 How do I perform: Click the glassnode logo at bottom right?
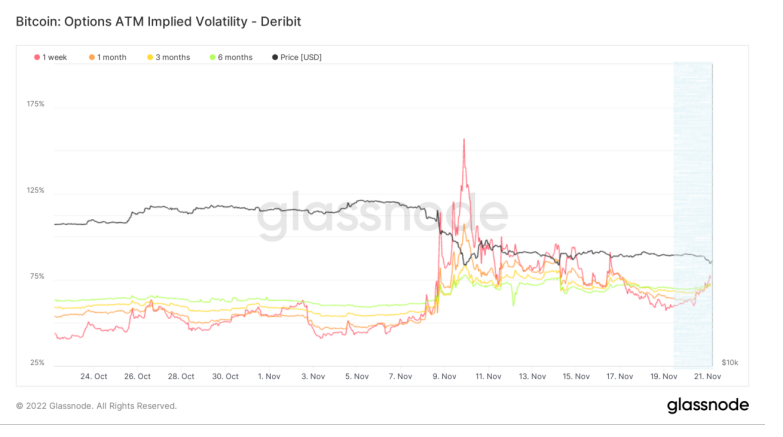pyautogui.click(x=708, y=405)
